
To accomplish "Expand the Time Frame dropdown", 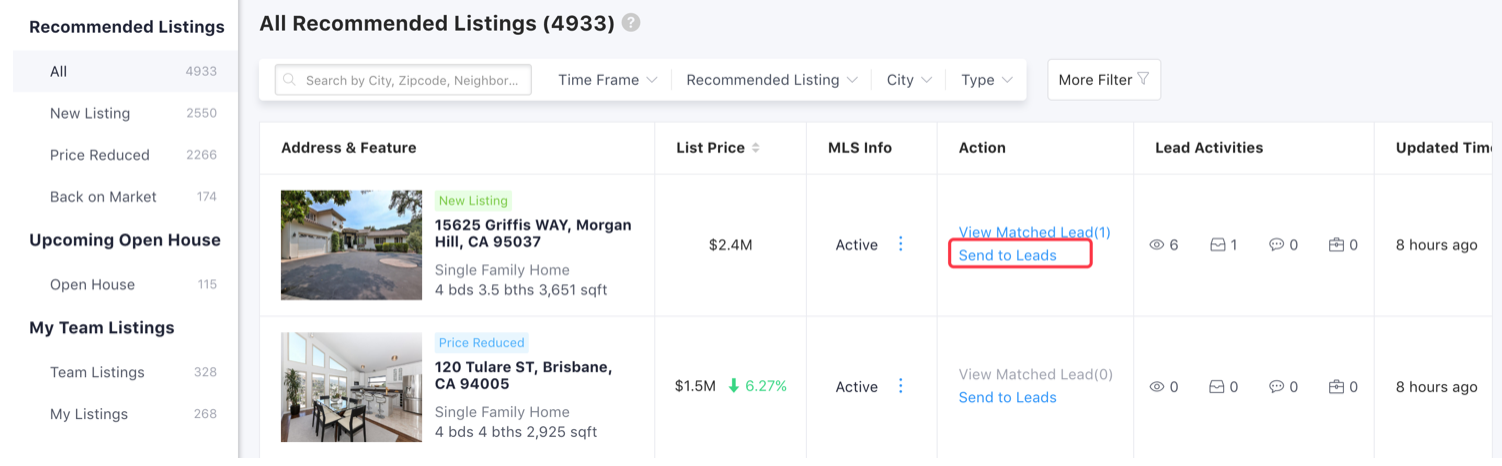I will (607, 80).
